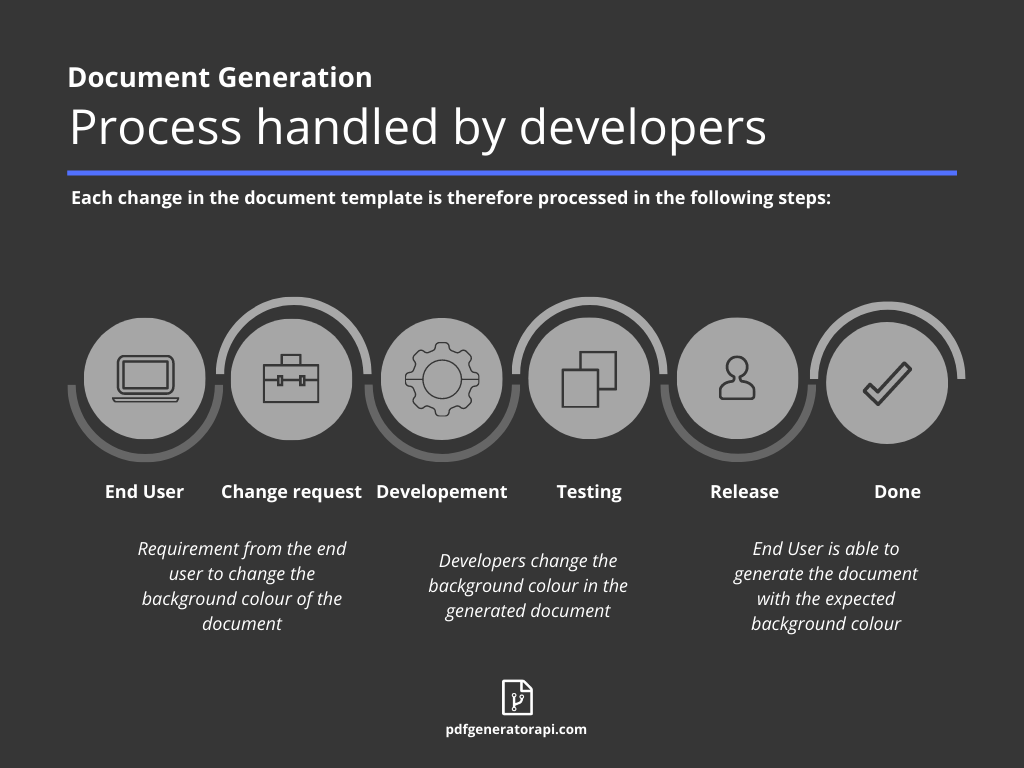
Task: Select the Release step label
Action: tap(744, 491)
